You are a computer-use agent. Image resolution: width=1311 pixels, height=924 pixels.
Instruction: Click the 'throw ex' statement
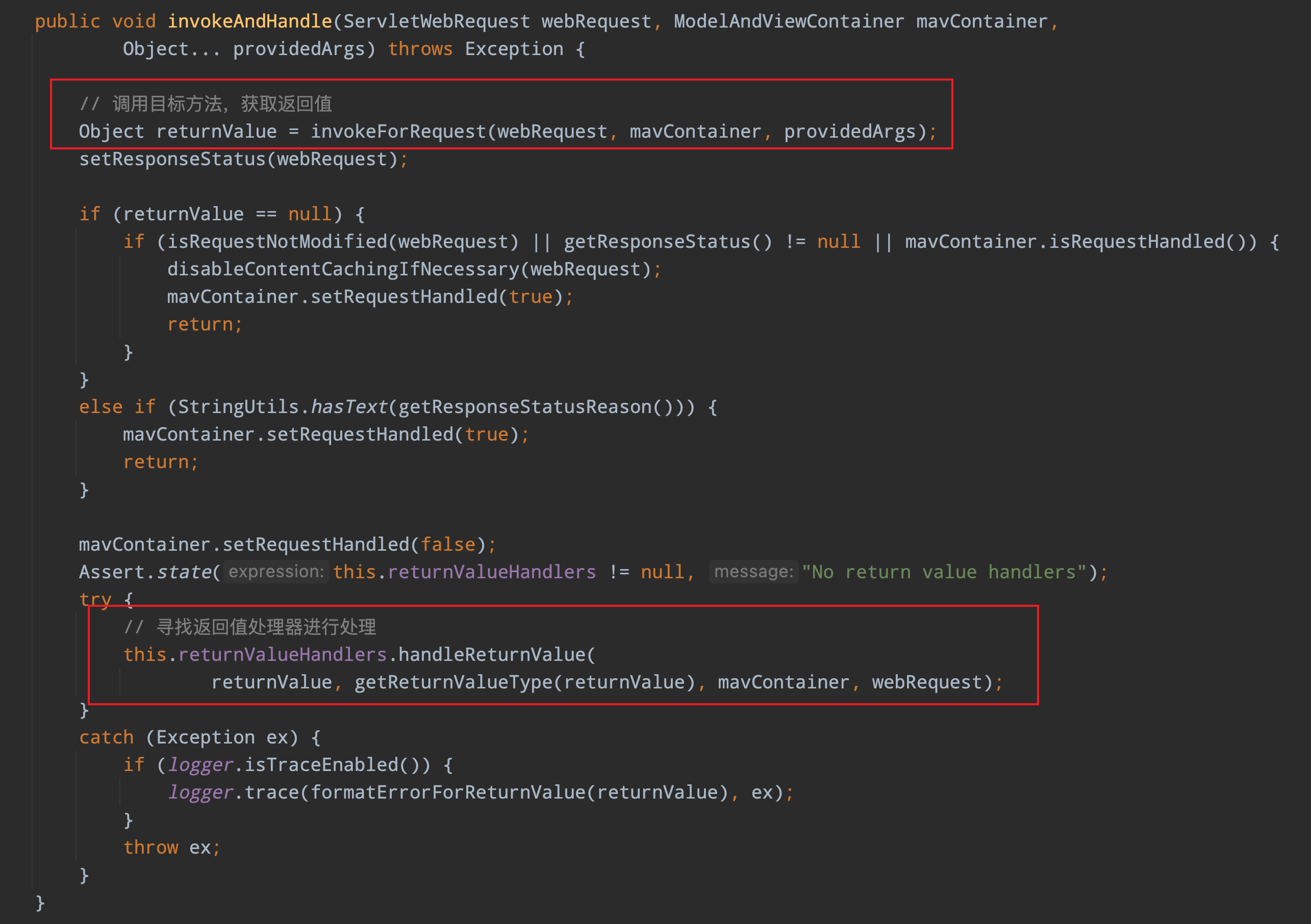171,848
